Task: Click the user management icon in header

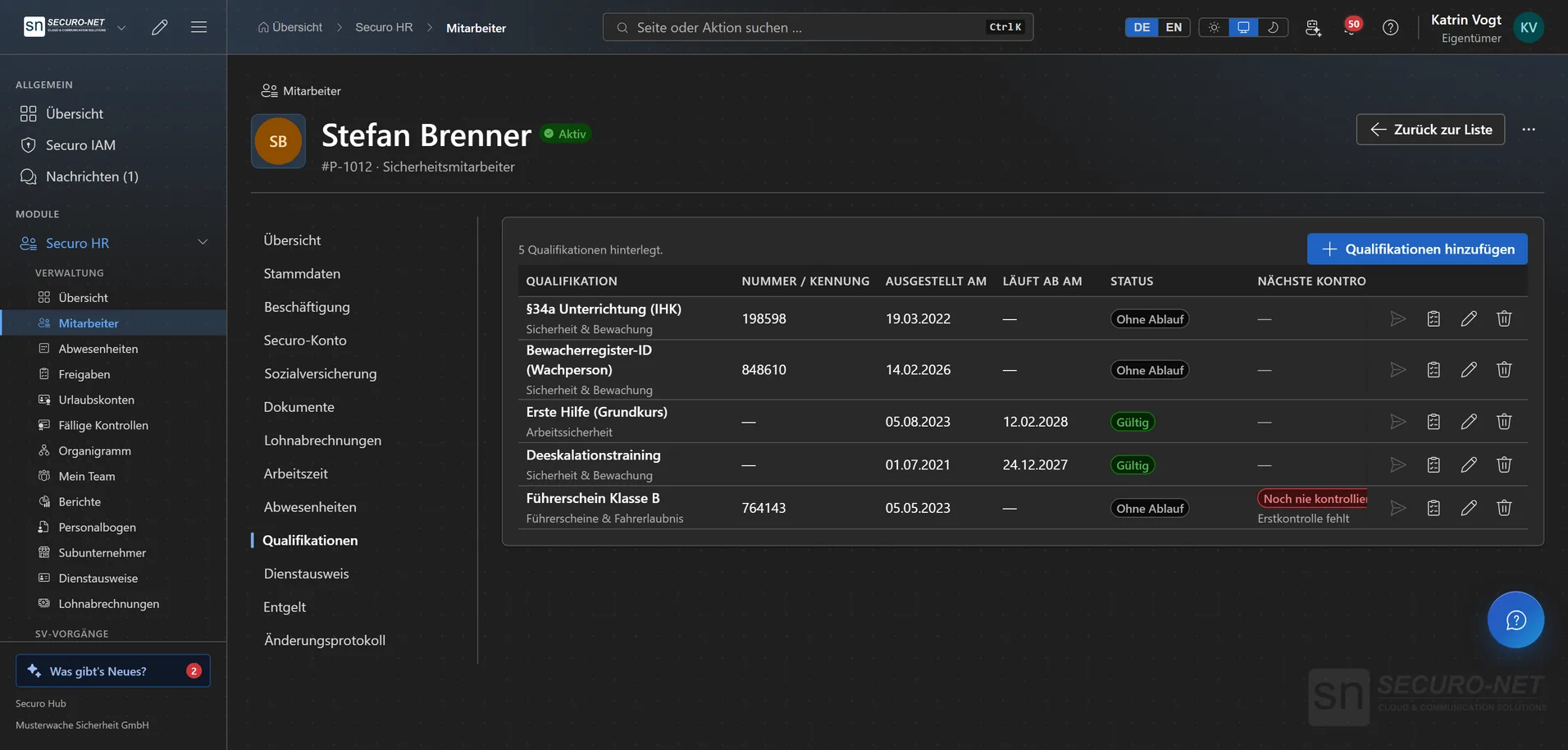Action: [x=1313, y=27]
